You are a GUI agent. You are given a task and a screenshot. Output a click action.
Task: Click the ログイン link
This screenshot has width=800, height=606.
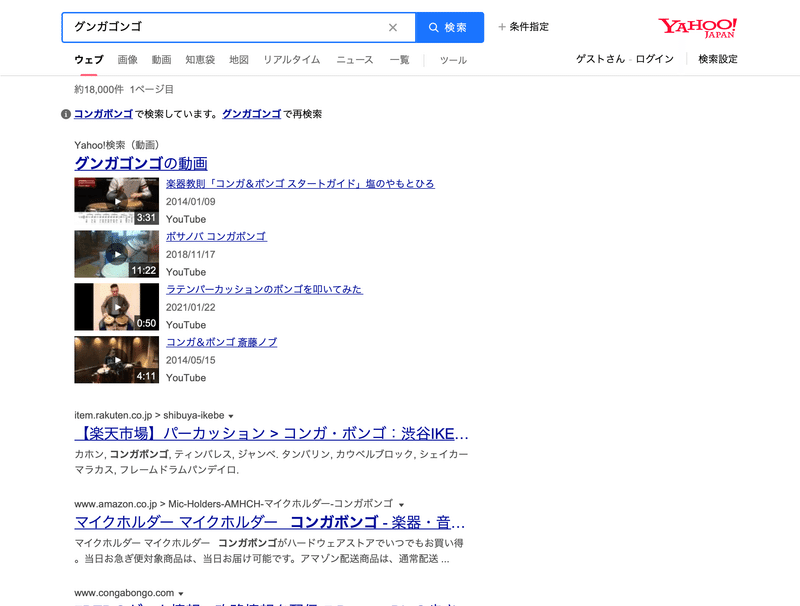(655, 59)
